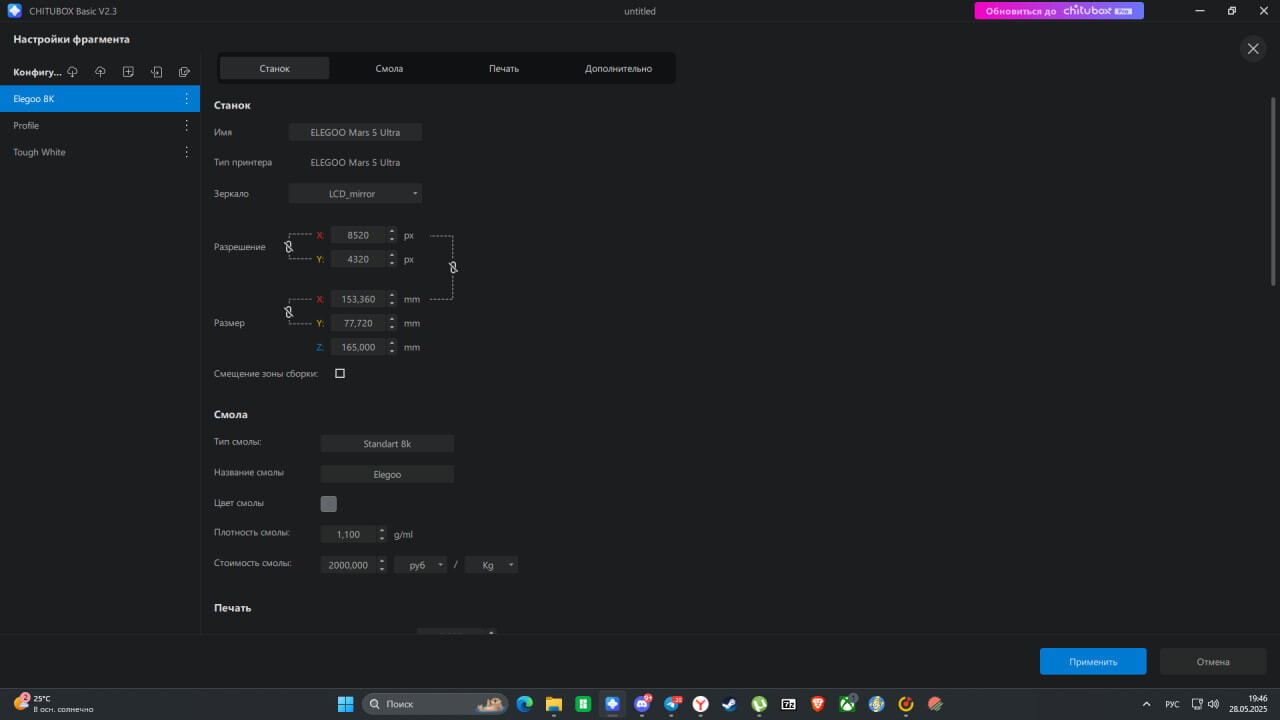Viewport: 1280px width, 720px height.
Task: Click the Применить button
Action: click(1093, 661)
